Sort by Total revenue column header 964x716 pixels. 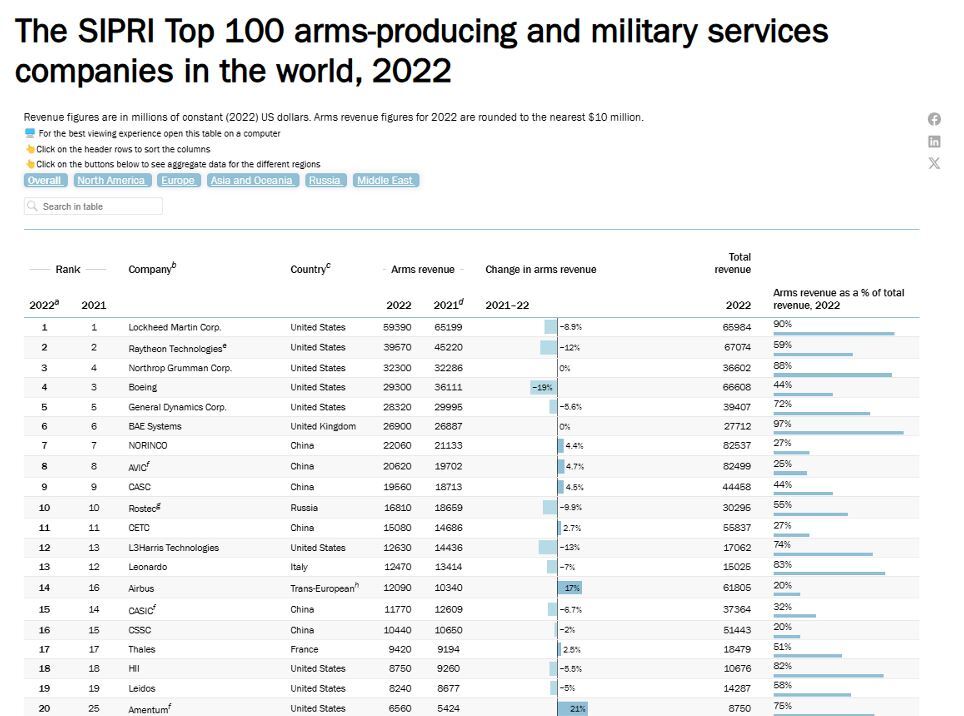pyautogui.click(x=733, y=263)
